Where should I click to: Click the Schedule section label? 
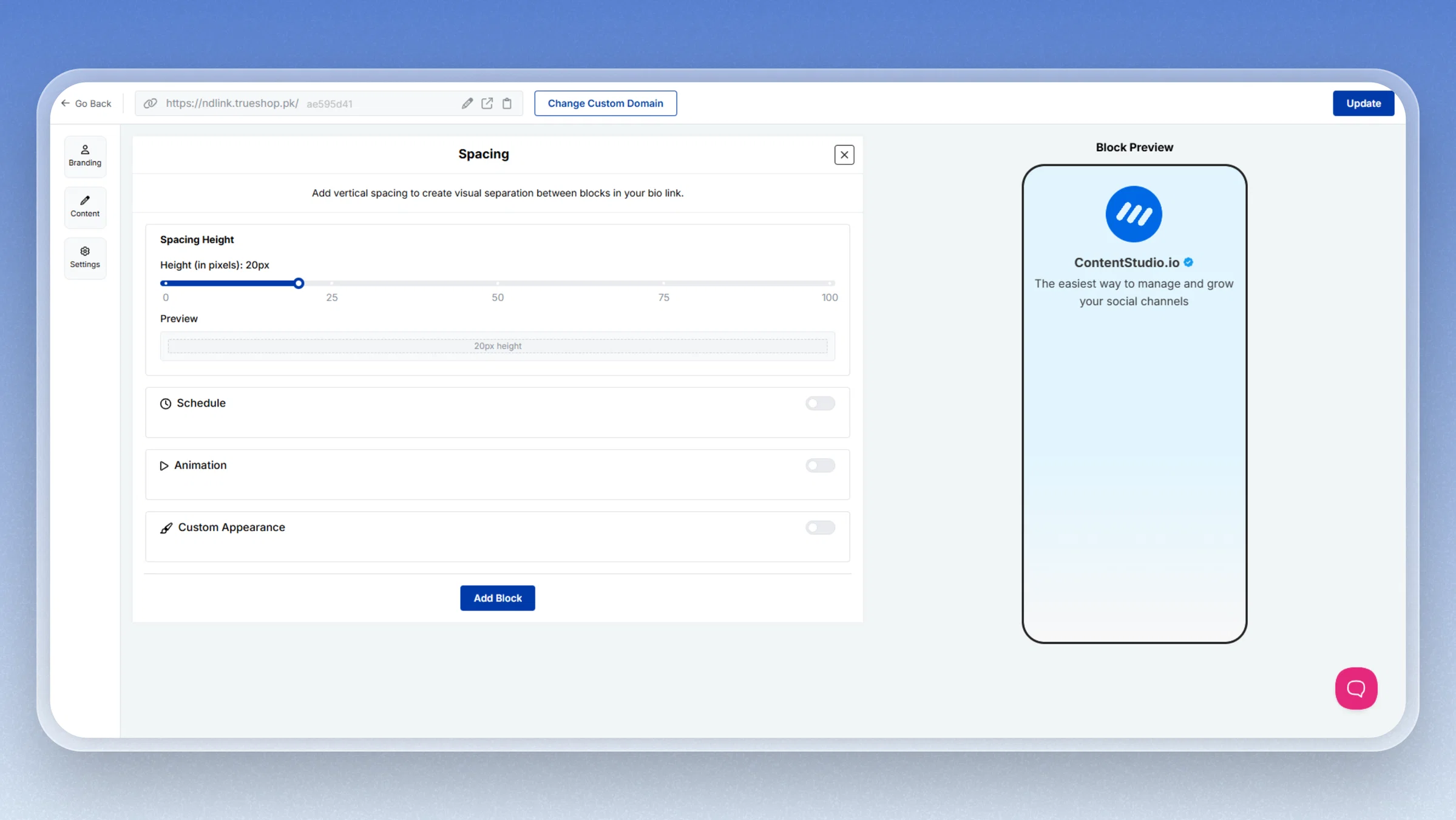point(201,403)
